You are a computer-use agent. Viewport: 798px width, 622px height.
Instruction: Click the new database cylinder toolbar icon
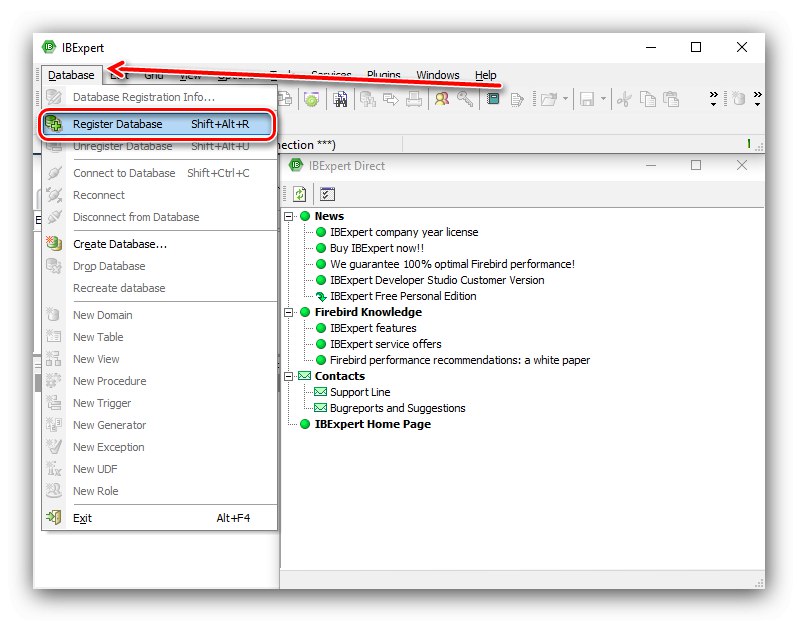[738, 99]
